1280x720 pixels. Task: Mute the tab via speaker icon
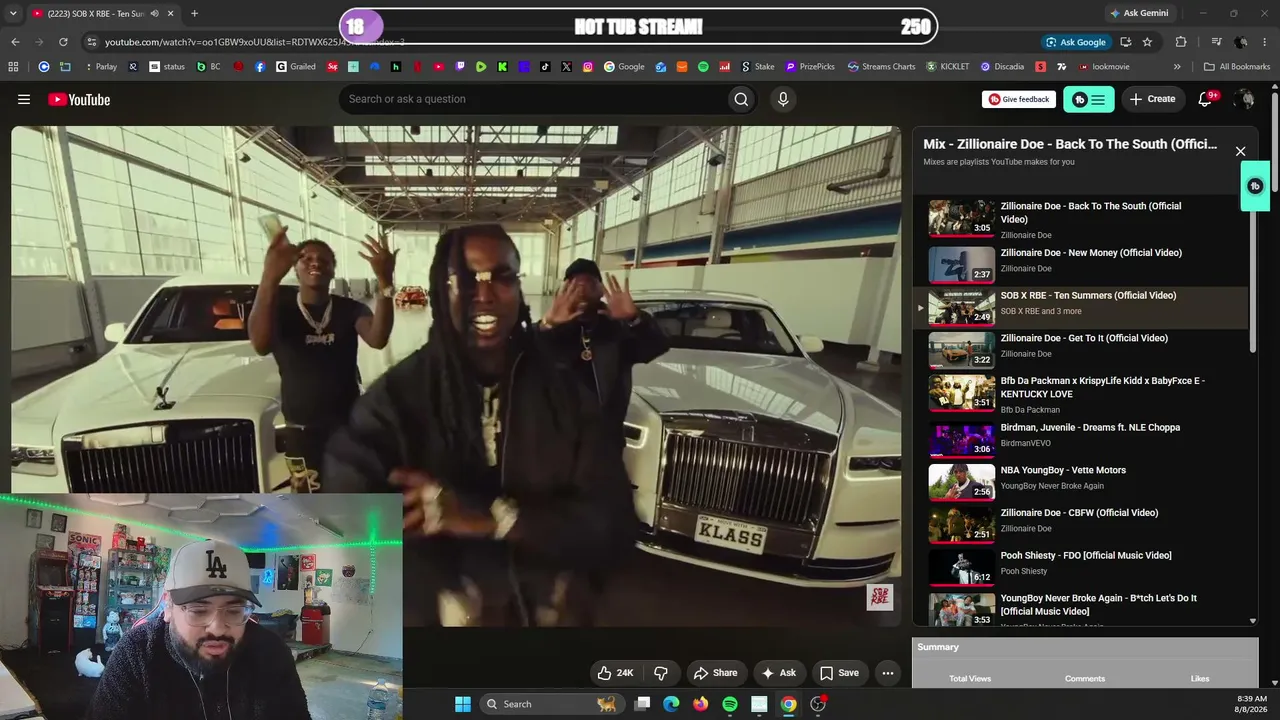coord(154,13)
